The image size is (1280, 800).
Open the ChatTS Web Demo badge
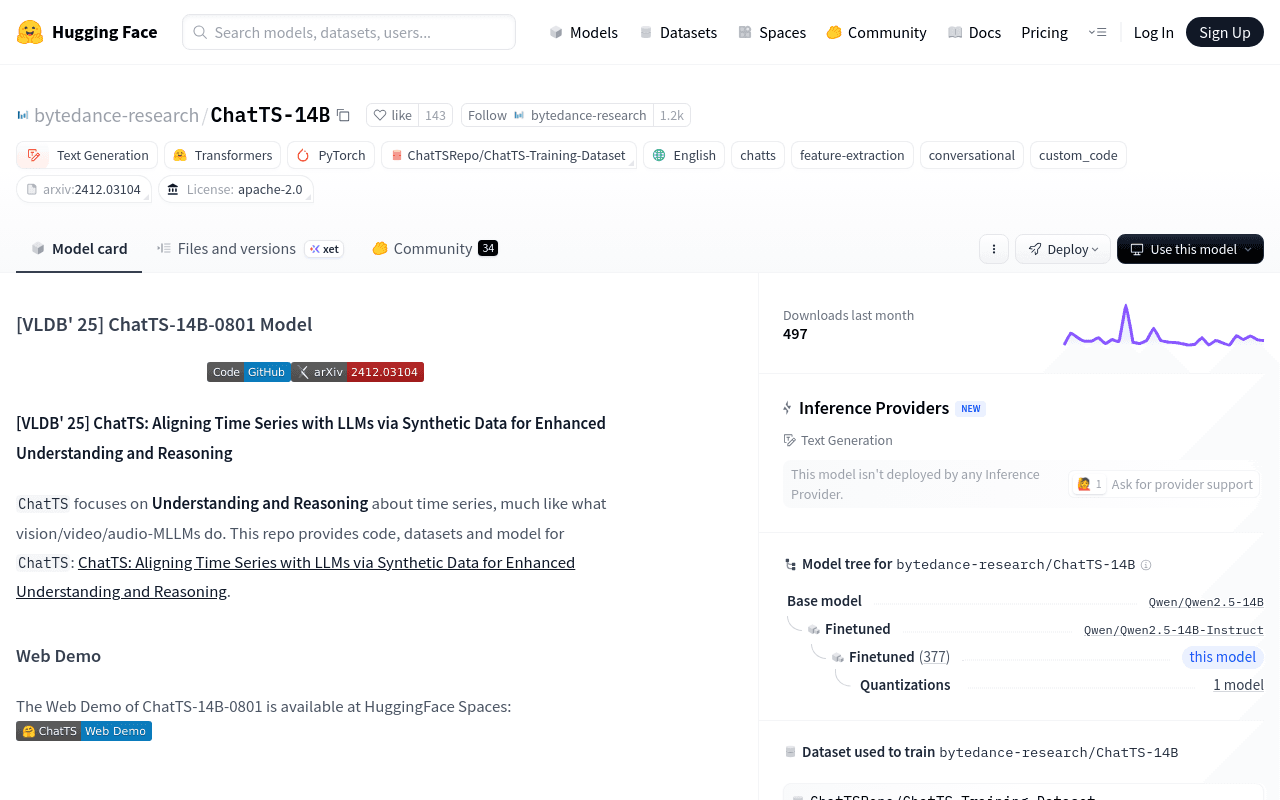pyautogui.click(x=84, y=731)
